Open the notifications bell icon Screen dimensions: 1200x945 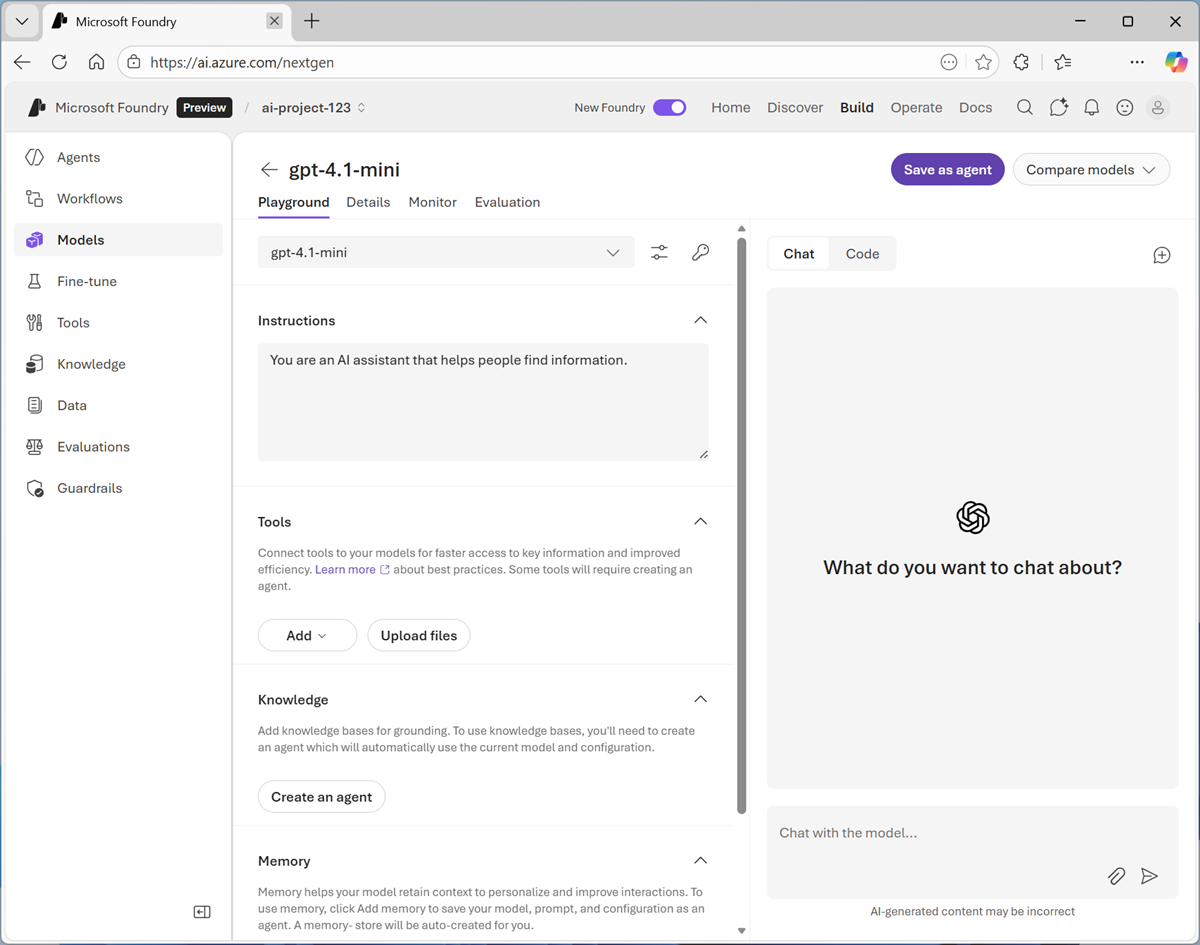(x=1091, y=108)
